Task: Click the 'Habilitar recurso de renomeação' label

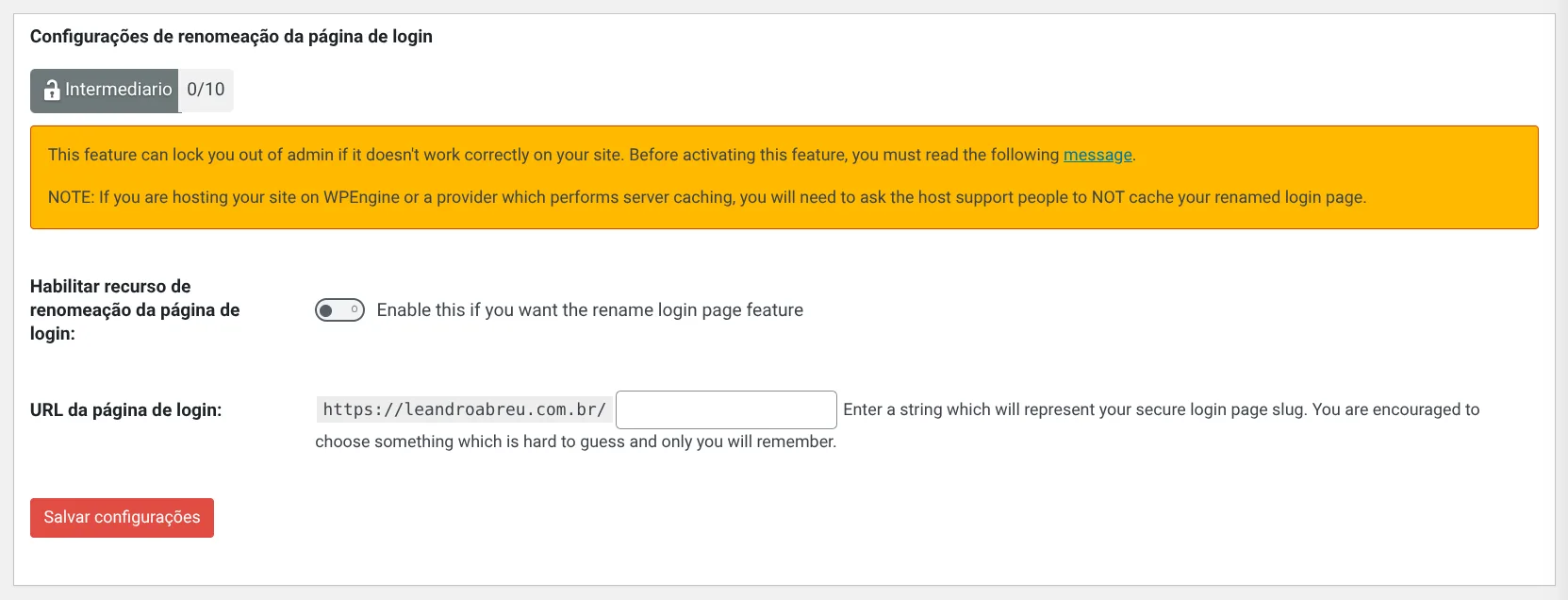Action: tap(137, 309)
